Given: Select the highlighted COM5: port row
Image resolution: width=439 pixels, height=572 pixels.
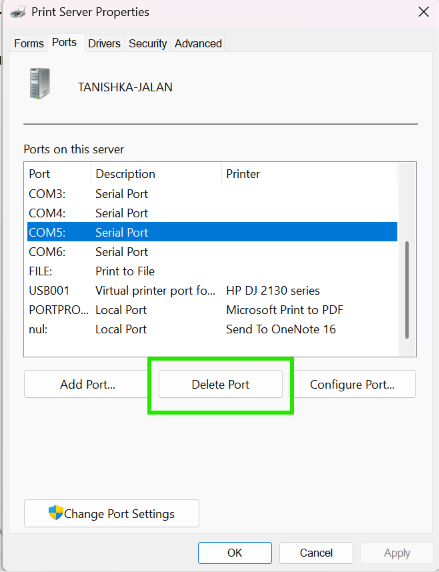Looking at the screenshot, I should click(x=212, y=232).
